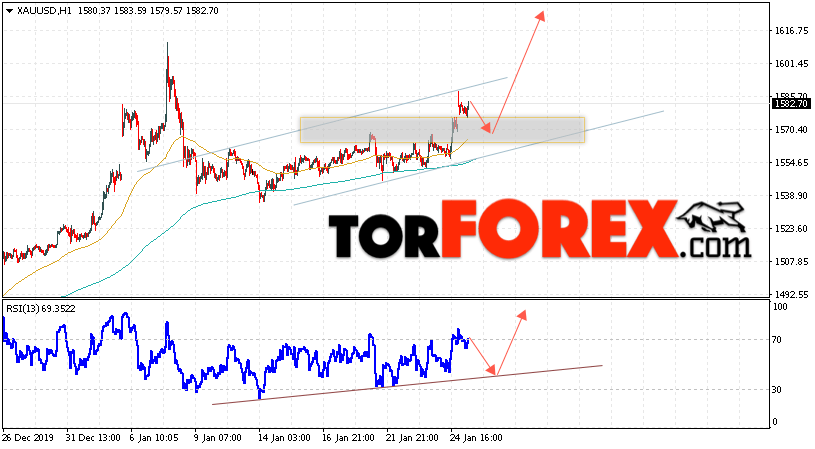Select the 1601.45 price axis label
Screen dimensions: 815x449
[x=791, y=63]
